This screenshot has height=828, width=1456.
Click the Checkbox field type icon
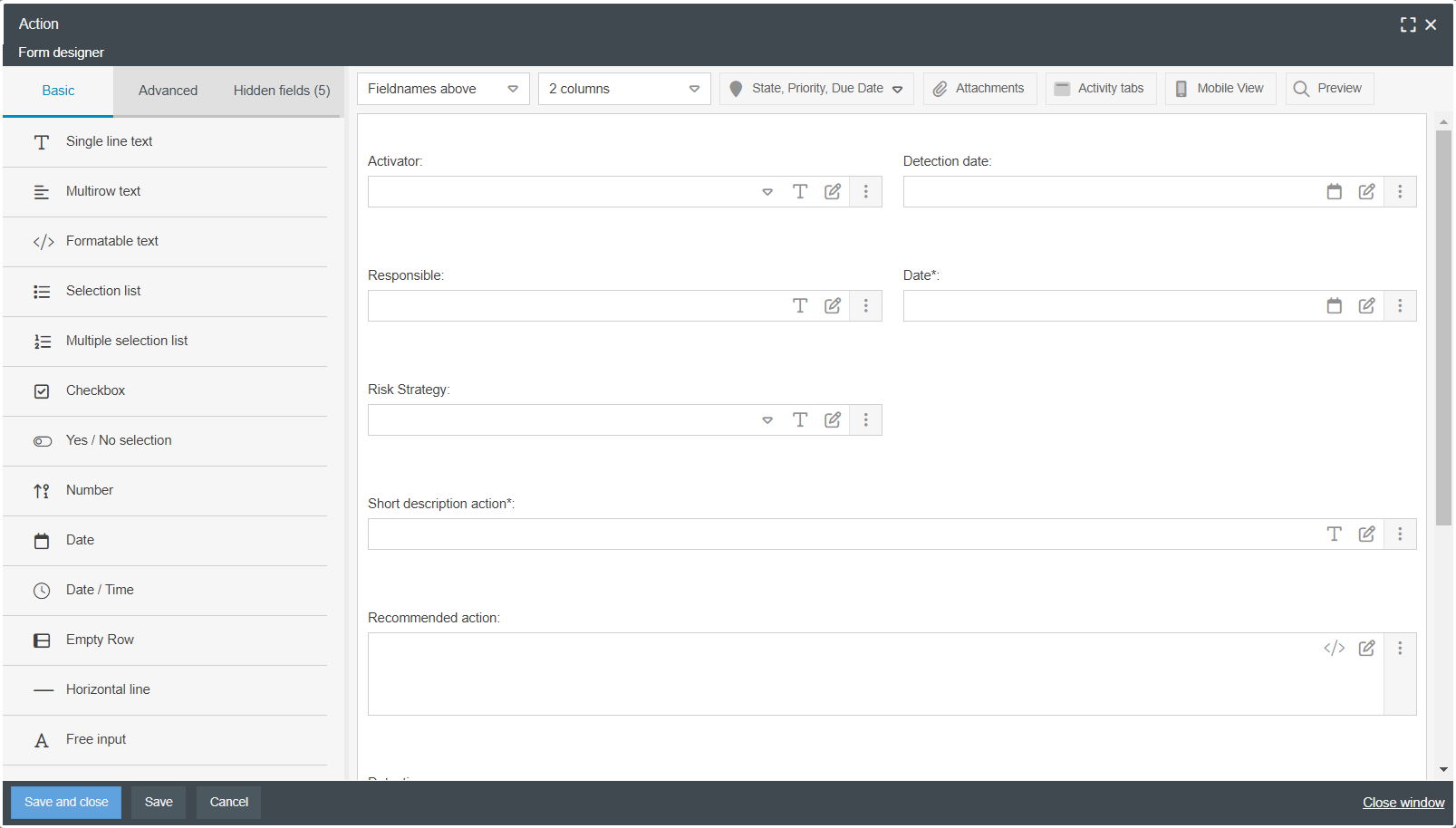coord(42,391)
